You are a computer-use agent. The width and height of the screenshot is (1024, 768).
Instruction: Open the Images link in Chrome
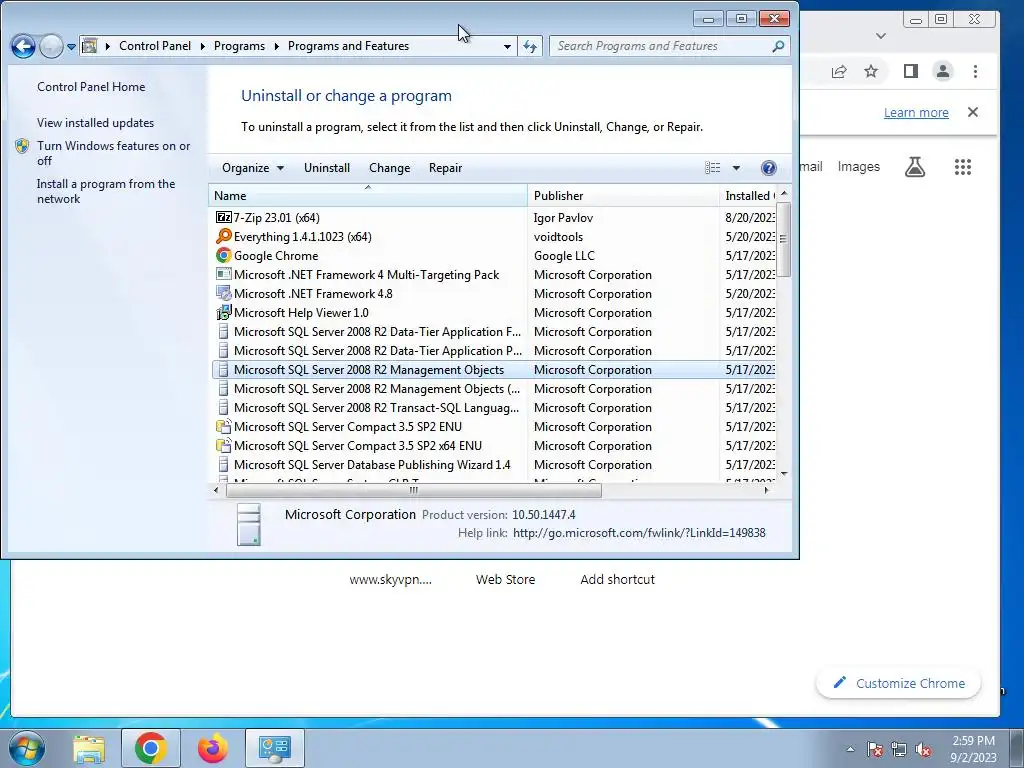(x=858, y=167)
